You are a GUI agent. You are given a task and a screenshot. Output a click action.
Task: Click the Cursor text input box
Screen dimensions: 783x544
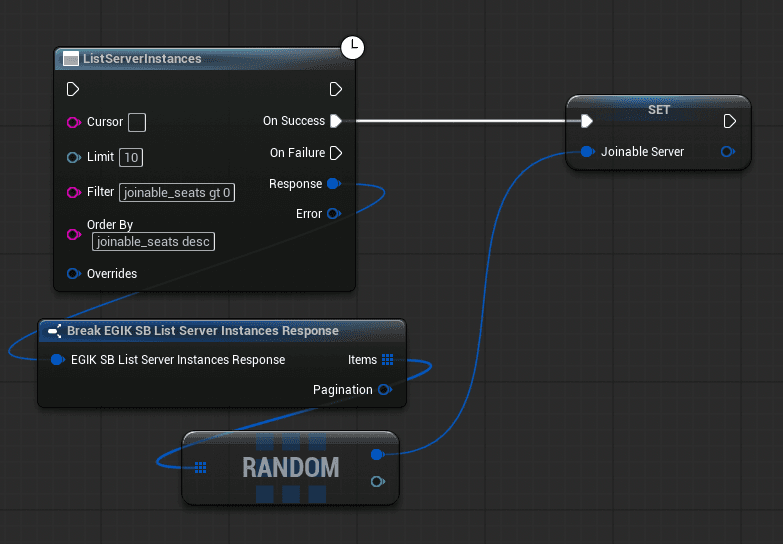[x=138, y=122]
